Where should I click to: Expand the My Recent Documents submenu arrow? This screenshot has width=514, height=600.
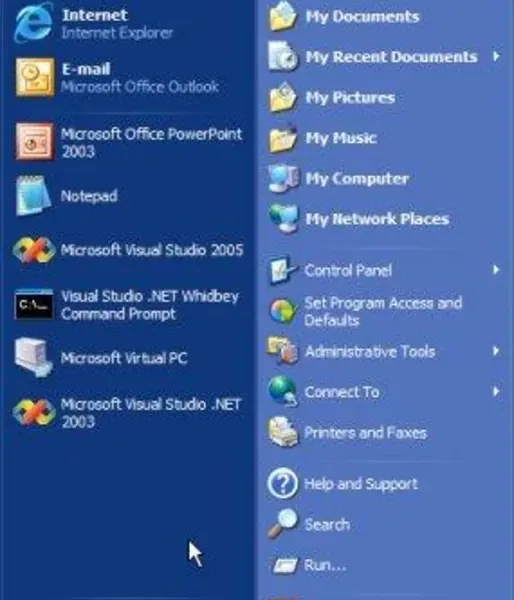point(496,57)
